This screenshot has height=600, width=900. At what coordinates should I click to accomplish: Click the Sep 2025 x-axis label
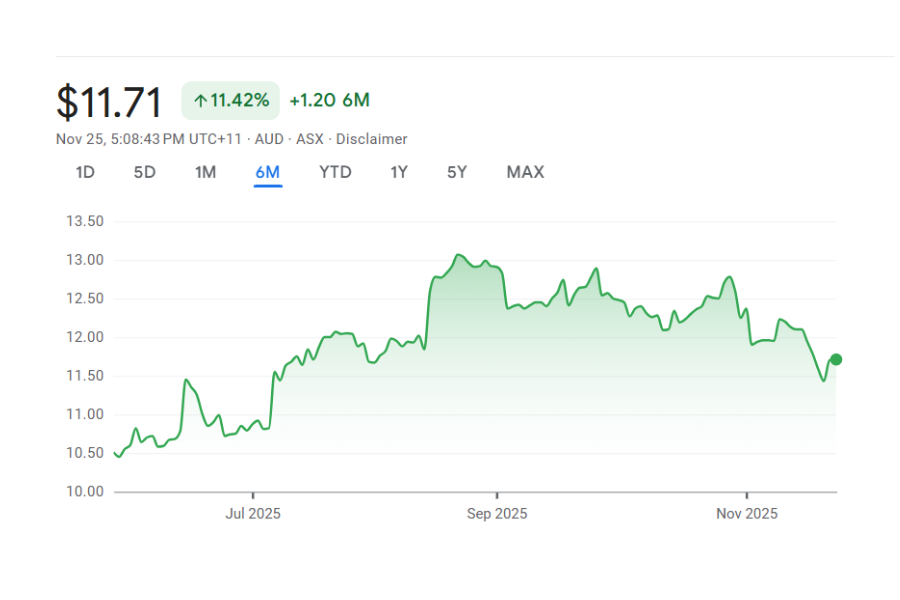[x=497, y=514]
